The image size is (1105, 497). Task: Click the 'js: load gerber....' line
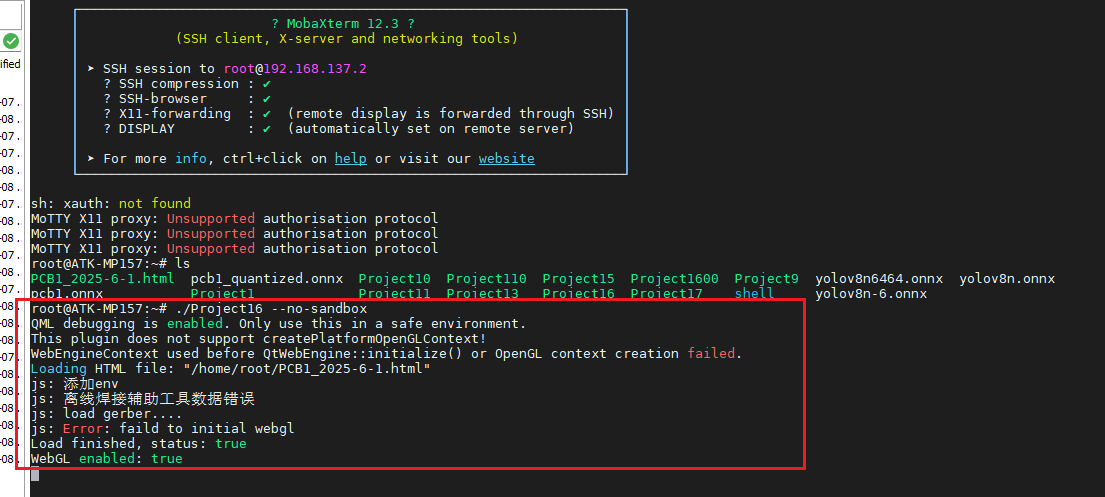(x=106, y=414)
